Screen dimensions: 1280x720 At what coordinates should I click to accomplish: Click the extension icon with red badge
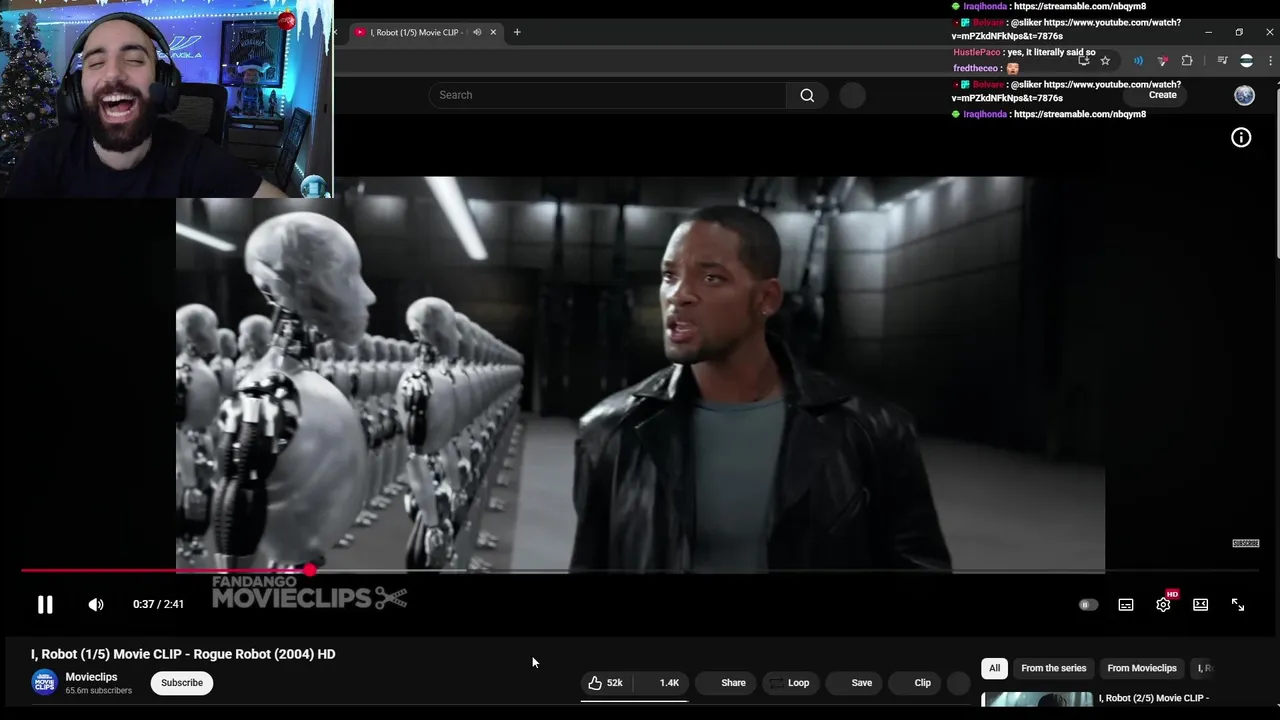1162,61
